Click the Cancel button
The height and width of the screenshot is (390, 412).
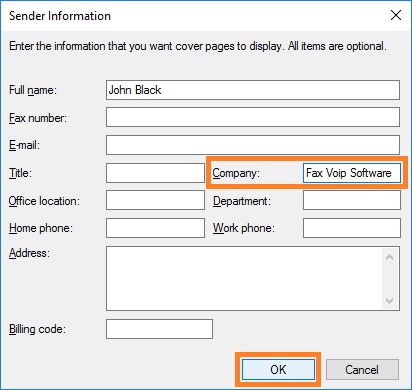pos(362,369)
